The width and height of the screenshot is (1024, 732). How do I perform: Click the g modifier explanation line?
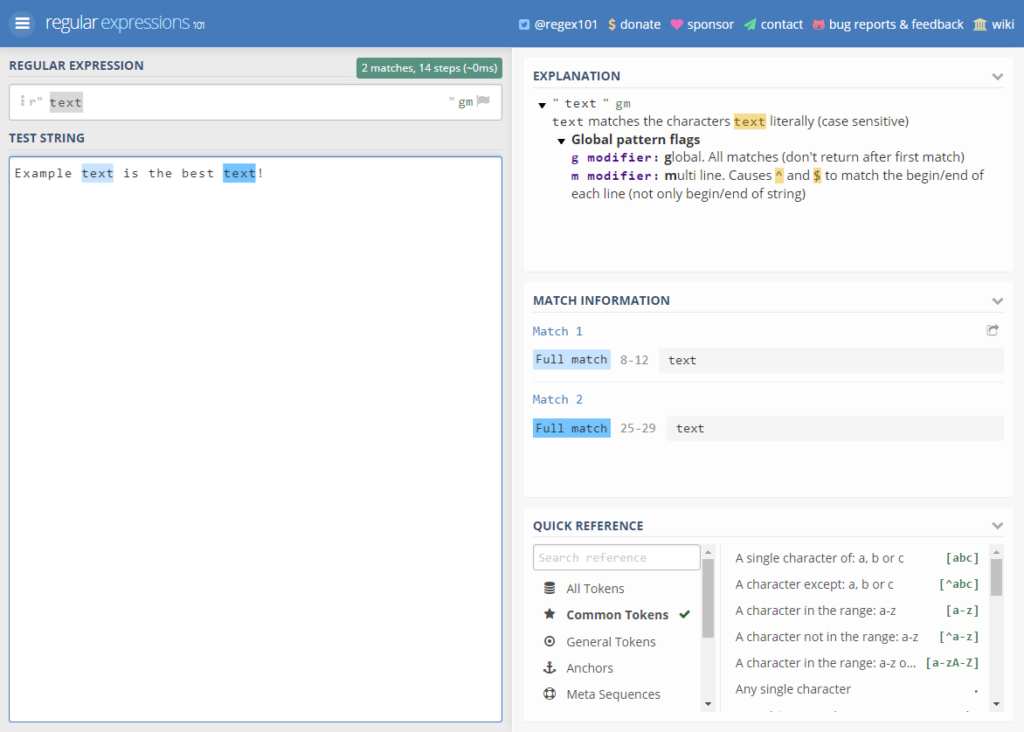[767, 157]
